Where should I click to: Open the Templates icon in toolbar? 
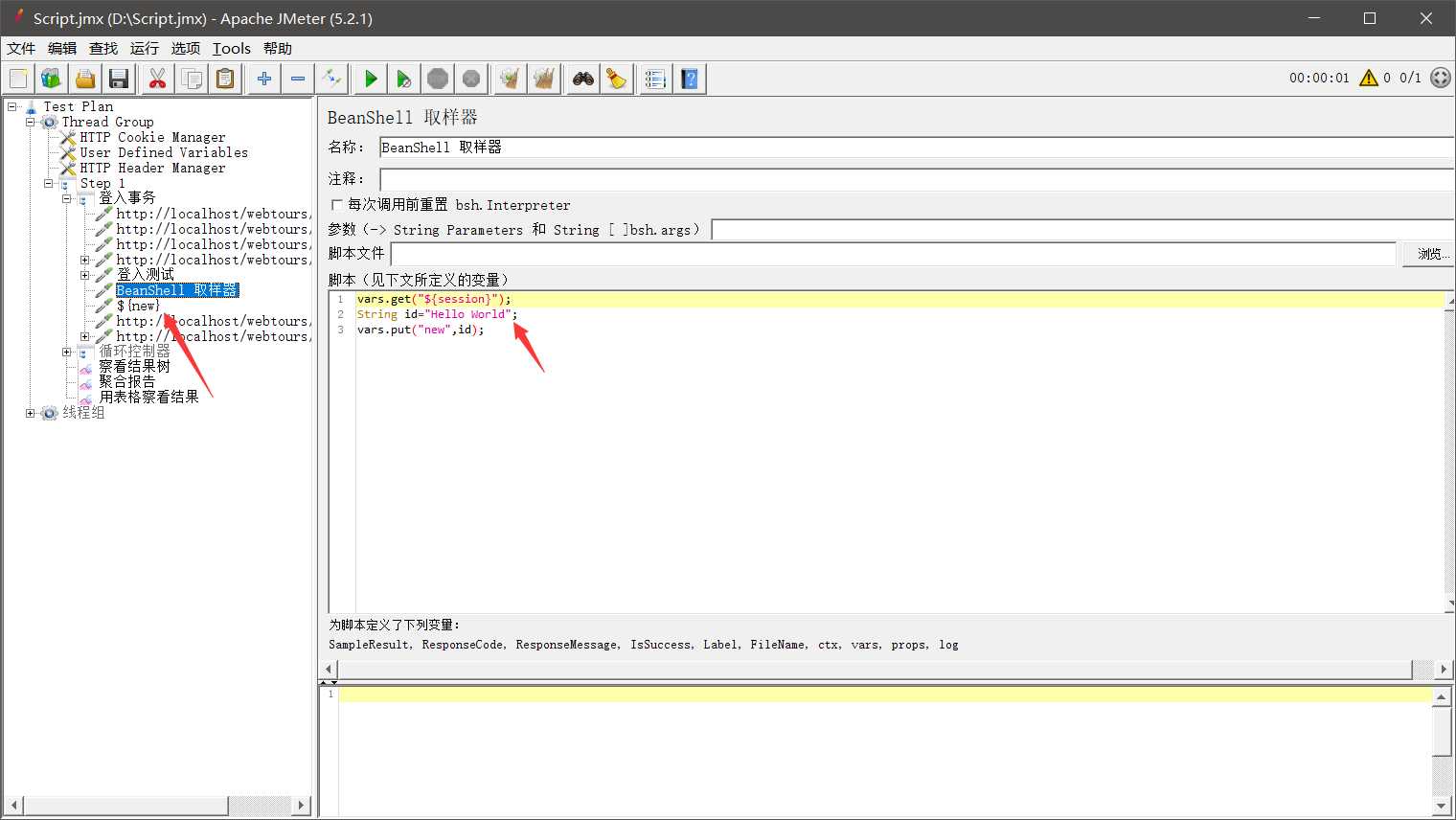tap(51, 79)
